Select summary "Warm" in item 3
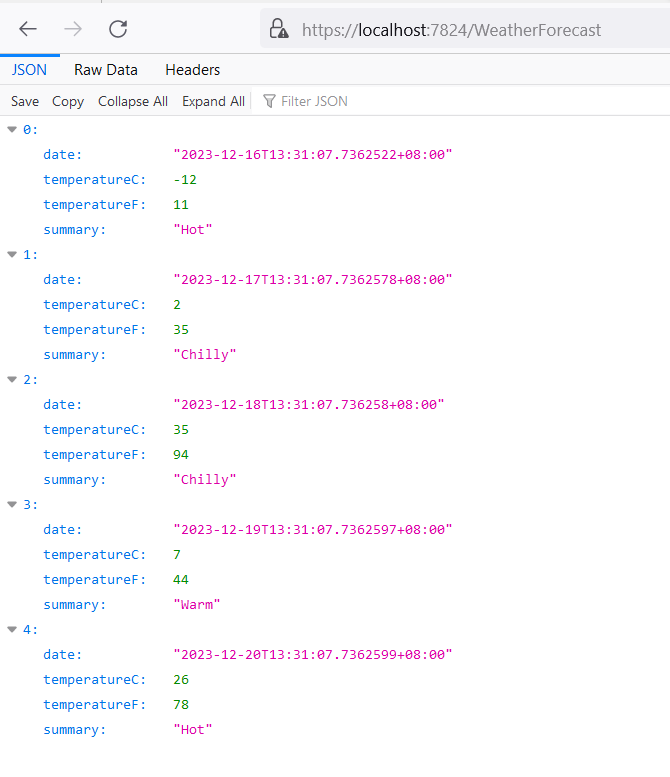 [197, 605]
